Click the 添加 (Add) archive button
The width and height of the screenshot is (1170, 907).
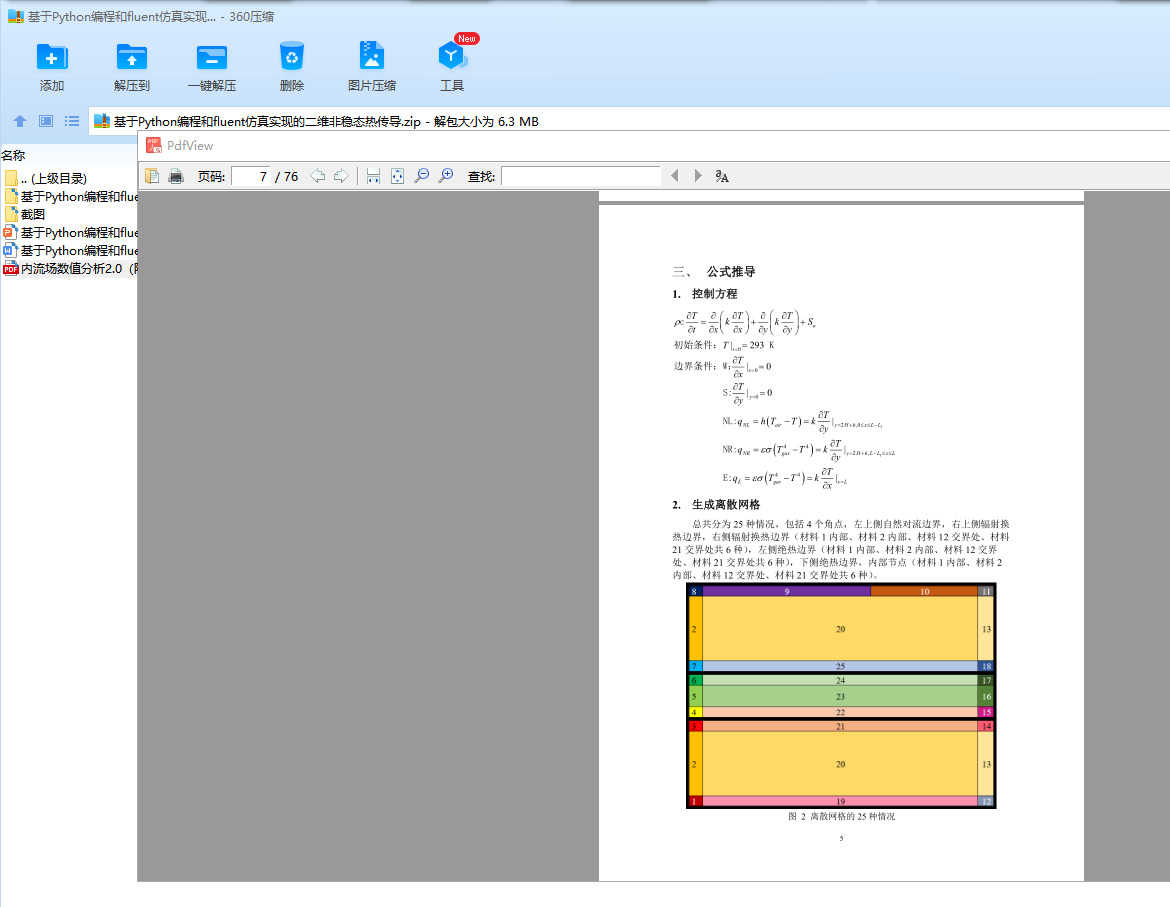click(51, 66)
